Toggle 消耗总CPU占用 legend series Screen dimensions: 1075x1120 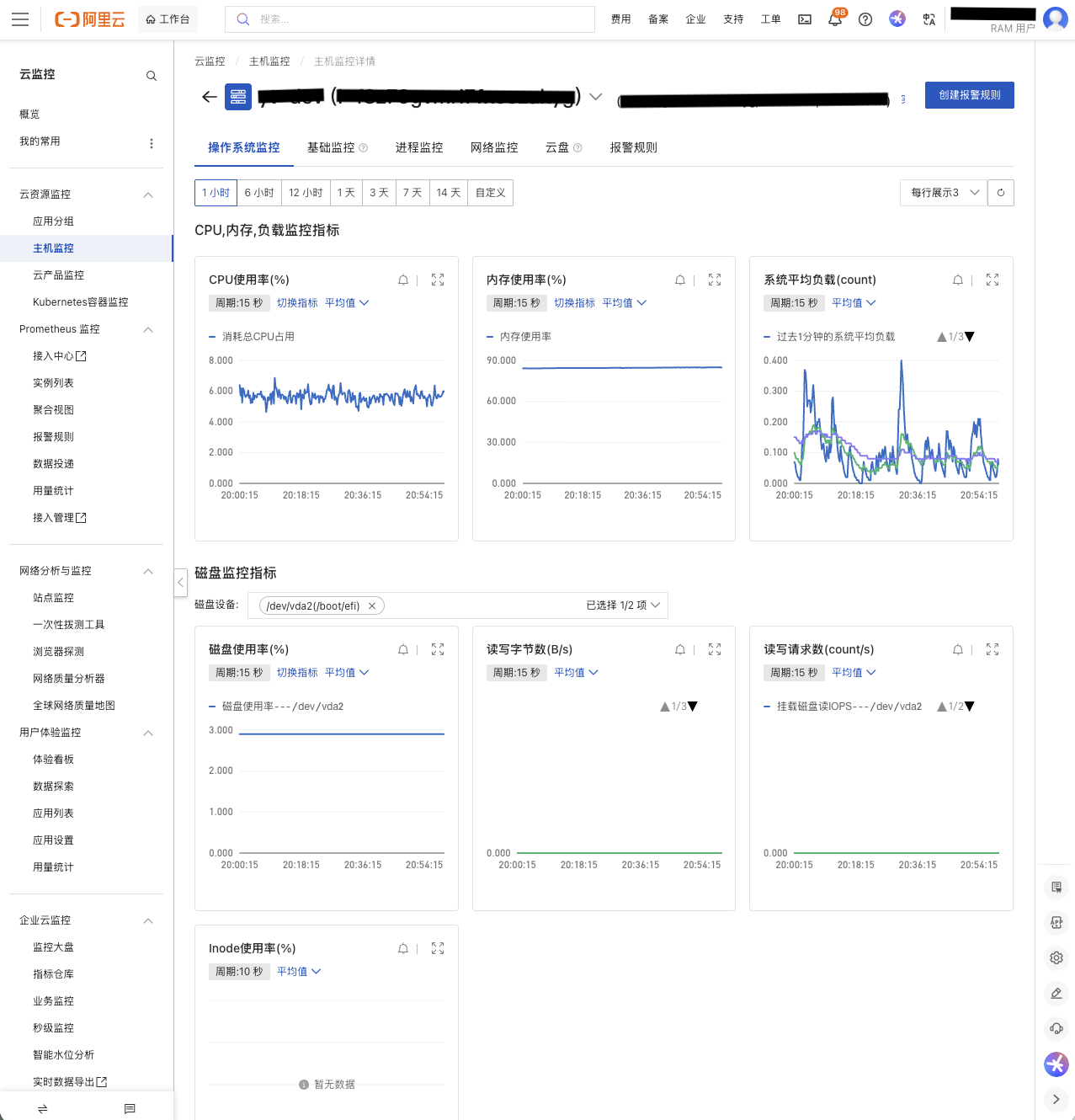[x=258, y=337]
